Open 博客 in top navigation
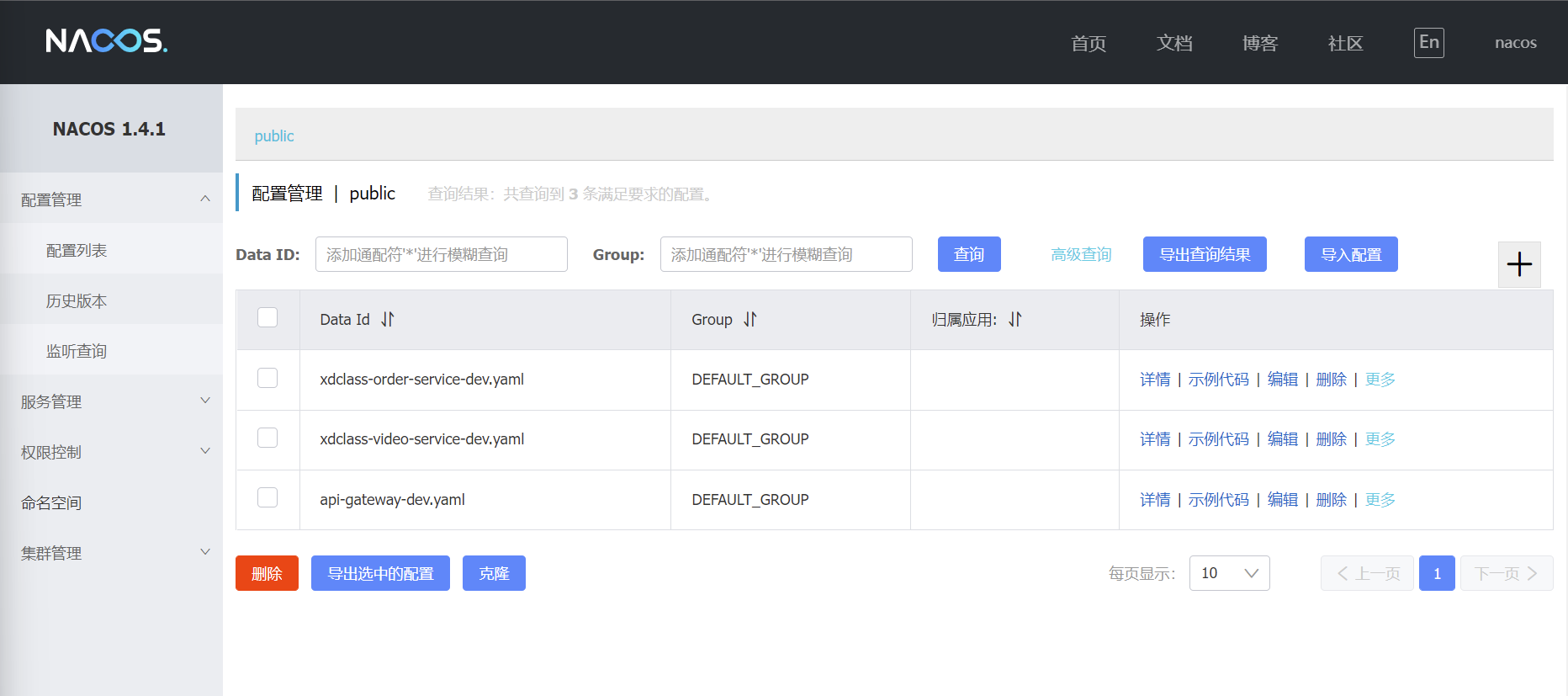The height and width of the screenshot is (696, 1568). click(1260, 43)
